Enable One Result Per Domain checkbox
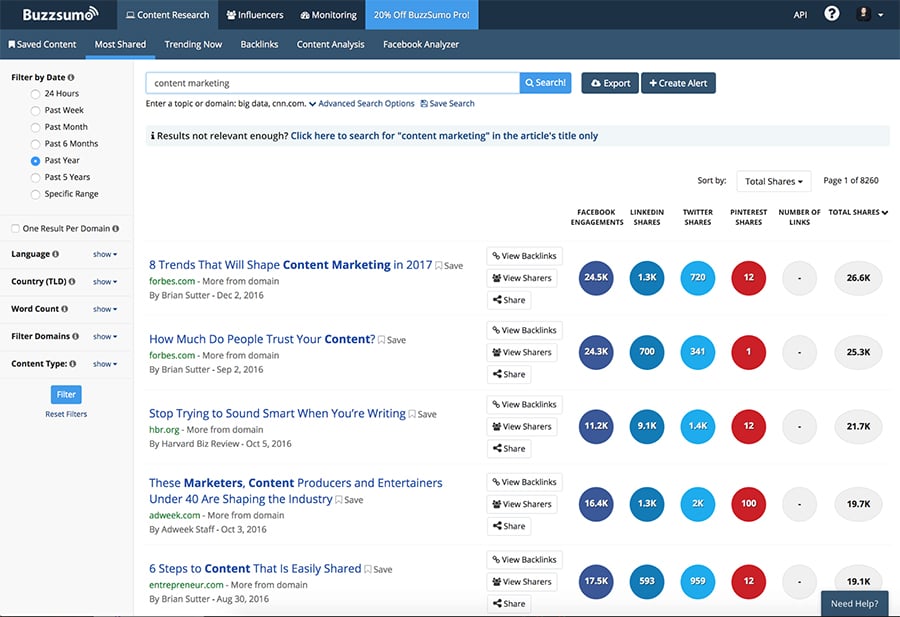Viewport: 900px width, 617px height. [15, 229]
